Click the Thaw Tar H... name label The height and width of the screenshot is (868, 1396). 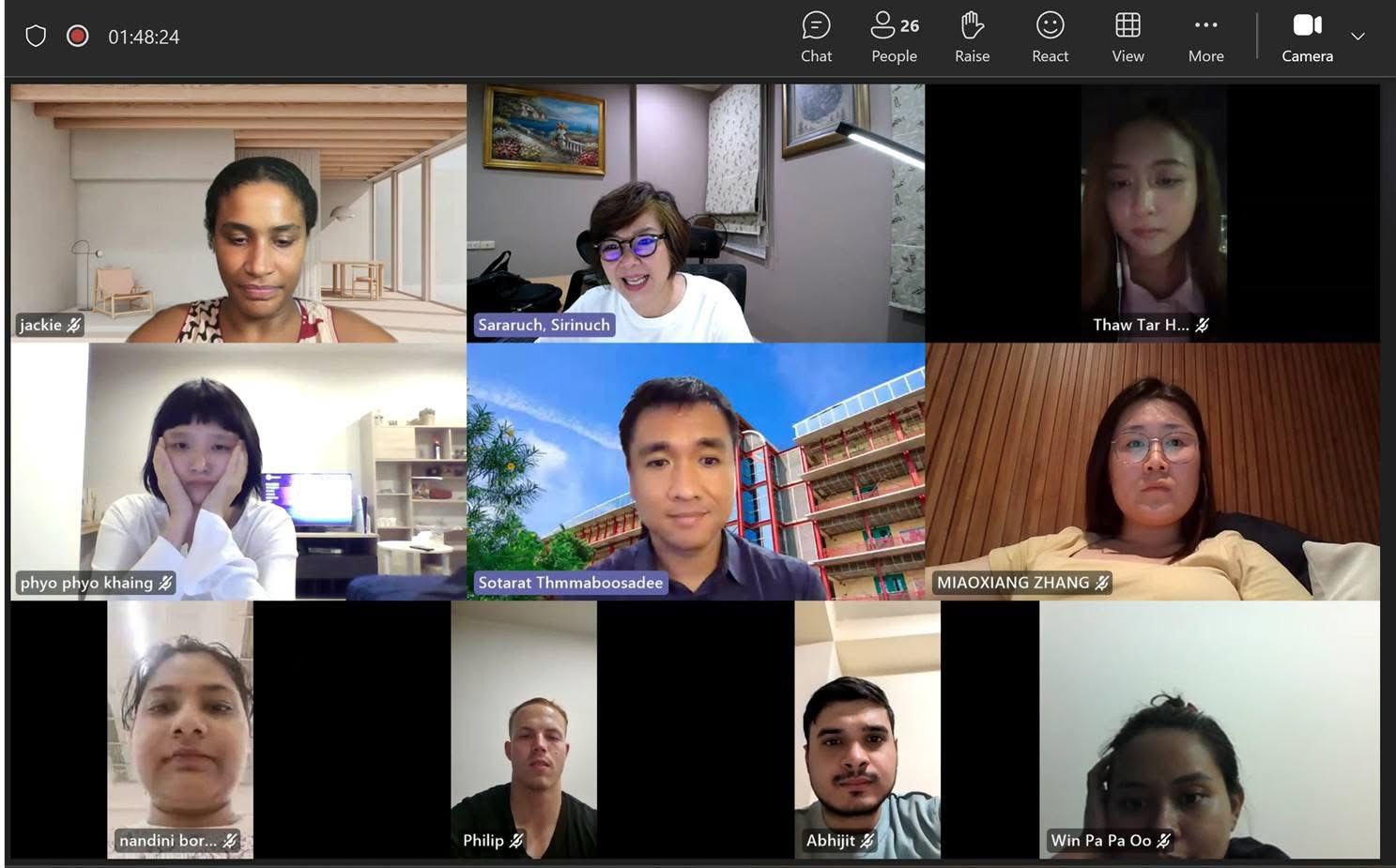(x=1140, y=325)
